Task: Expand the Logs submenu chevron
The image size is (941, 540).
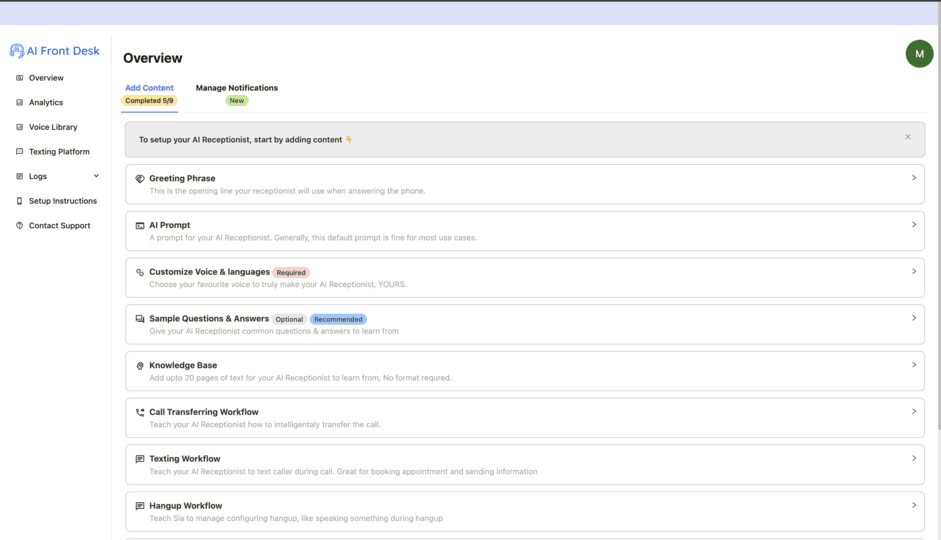Action: [96, 176]
